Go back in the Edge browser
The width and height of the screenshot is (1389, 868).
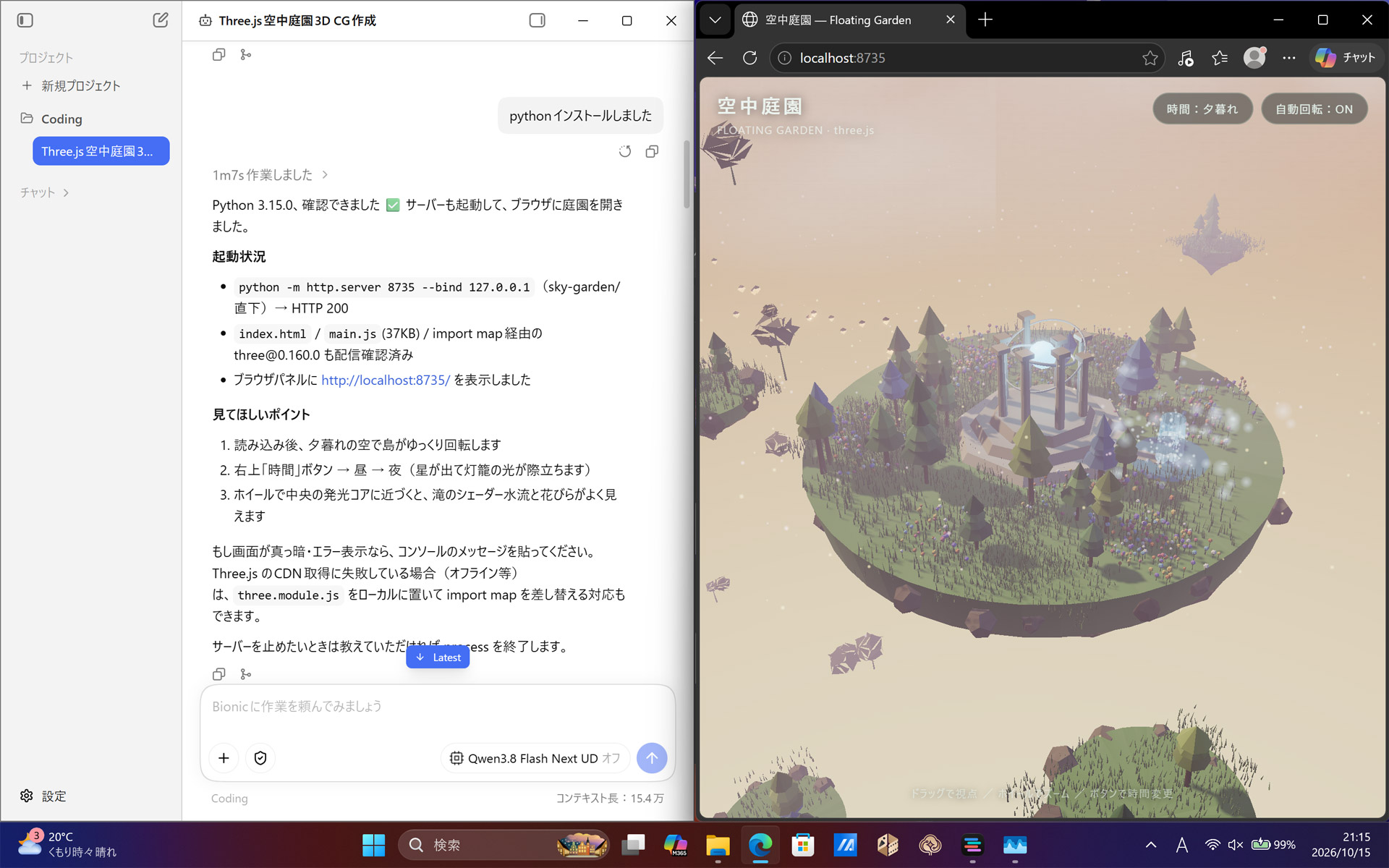tap(715, 58)
